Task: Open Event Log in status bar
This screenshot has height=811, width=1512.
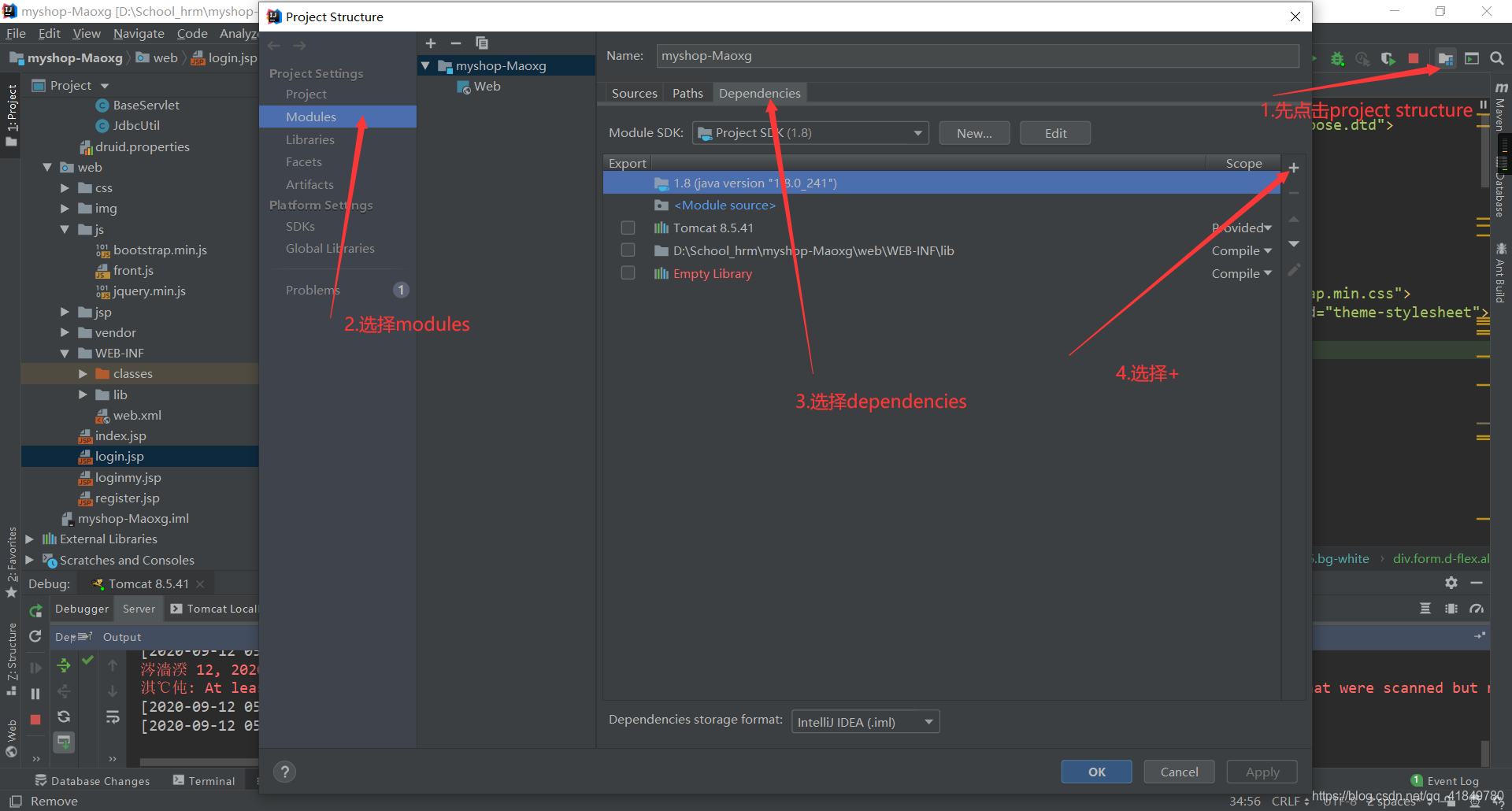Action: [x=1445, y=780]
